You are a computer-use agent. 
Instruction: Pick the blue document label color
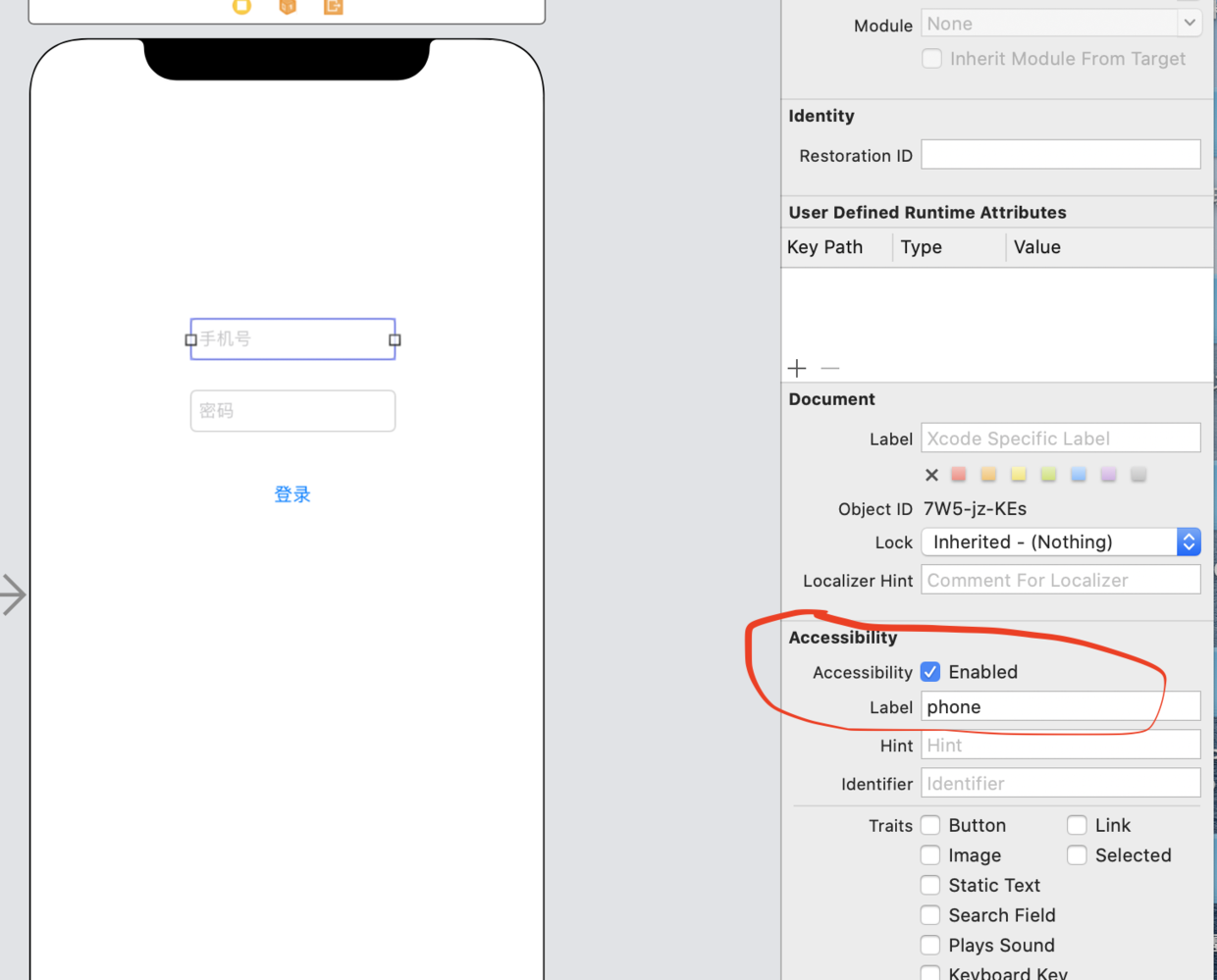[x=1079, y=475]
